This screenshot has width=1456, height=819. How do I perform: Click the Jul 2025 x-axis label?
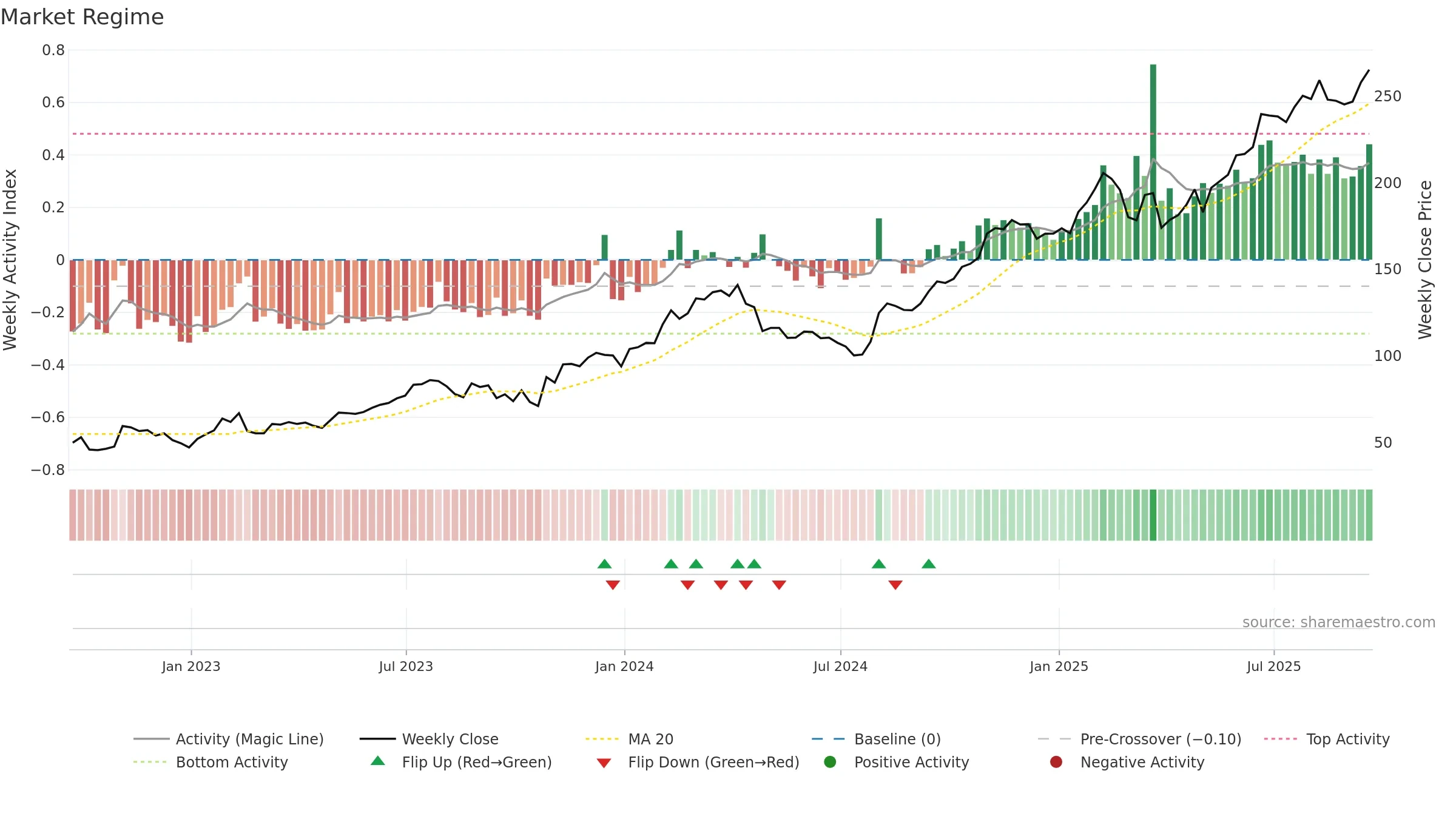tap(1274, 666)
